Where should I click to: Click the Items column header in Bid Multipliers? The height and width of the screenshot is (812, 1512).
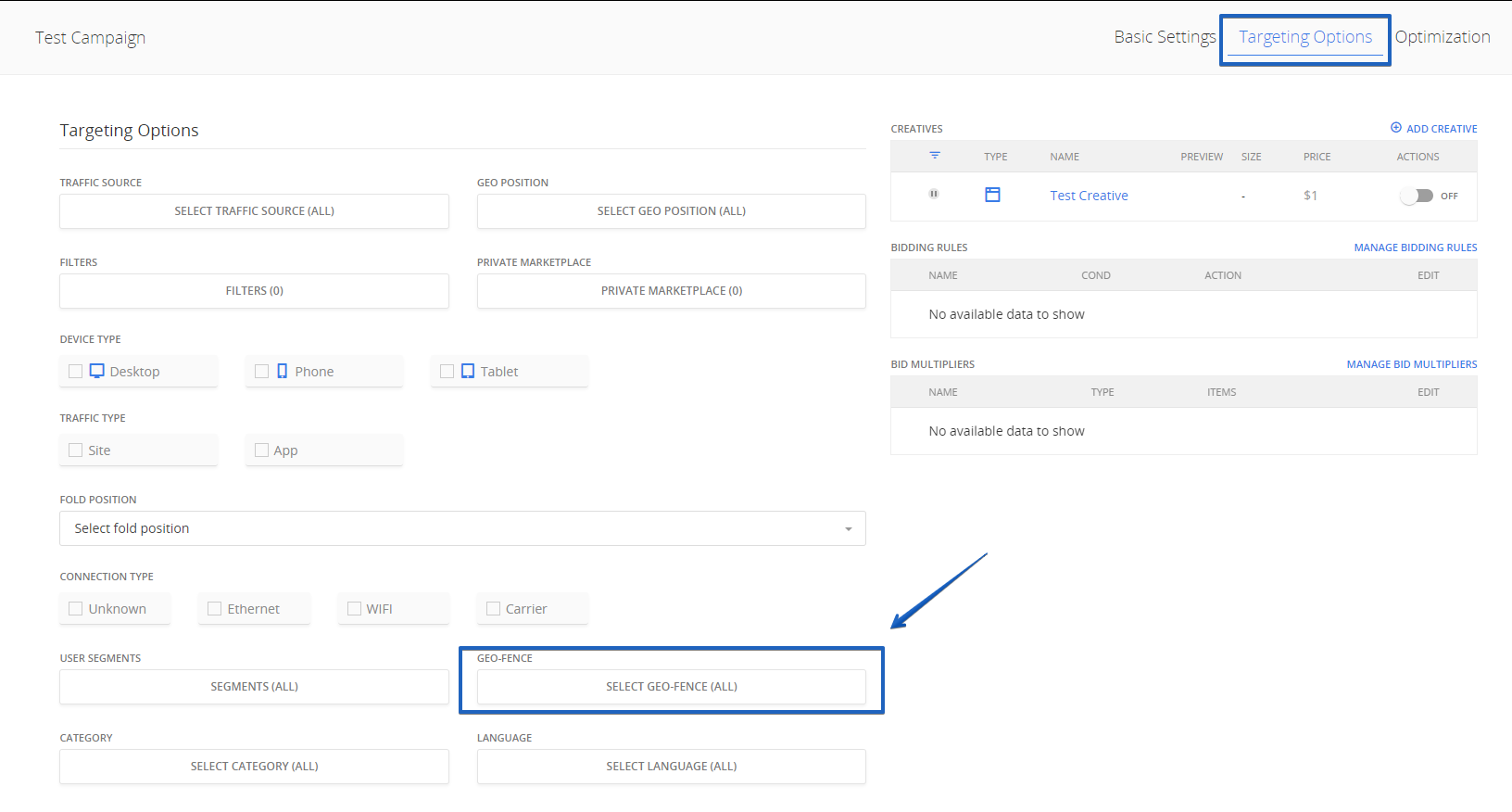(x=1221, y=392)
